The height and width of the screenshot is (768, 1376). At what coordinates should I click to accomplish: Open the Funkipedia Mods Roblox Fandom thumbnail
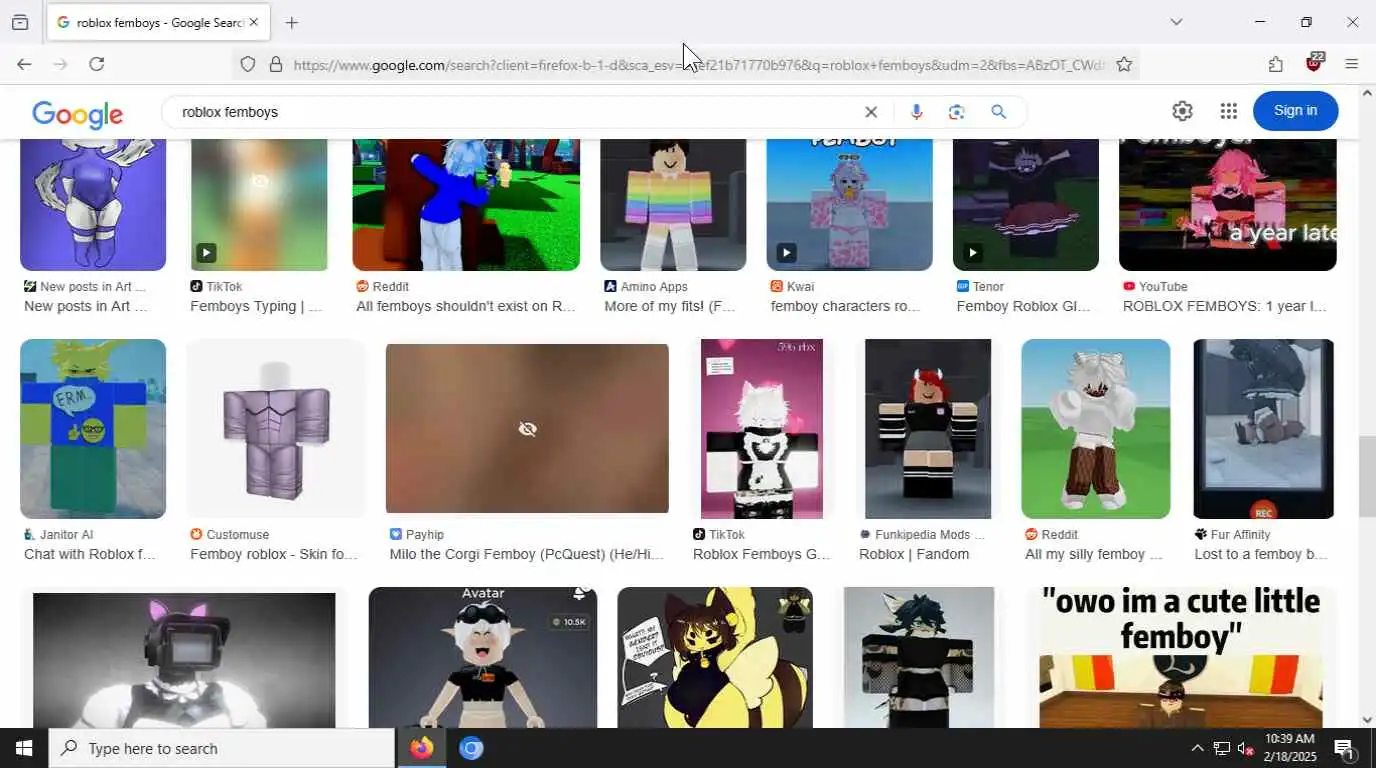(928, 429)
